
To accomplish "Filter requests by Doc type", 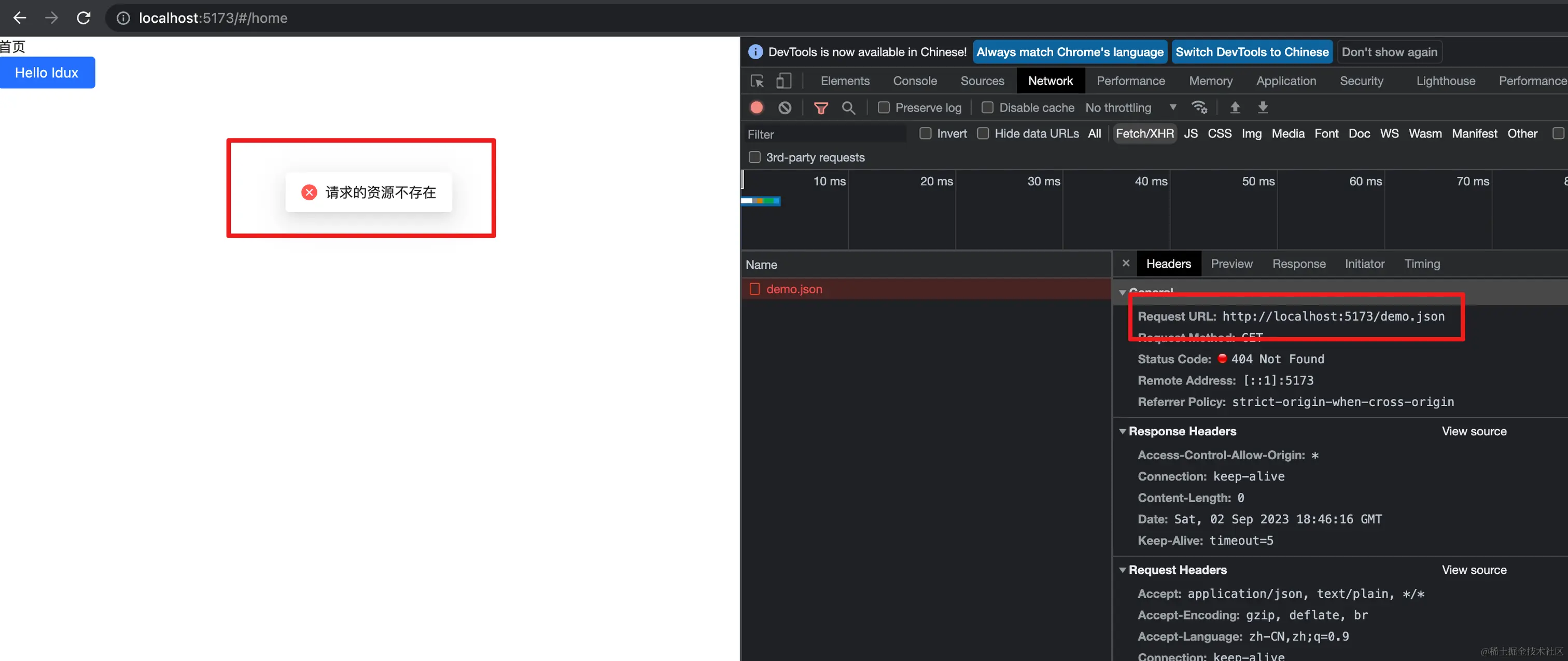I will tap(1359, 133).
